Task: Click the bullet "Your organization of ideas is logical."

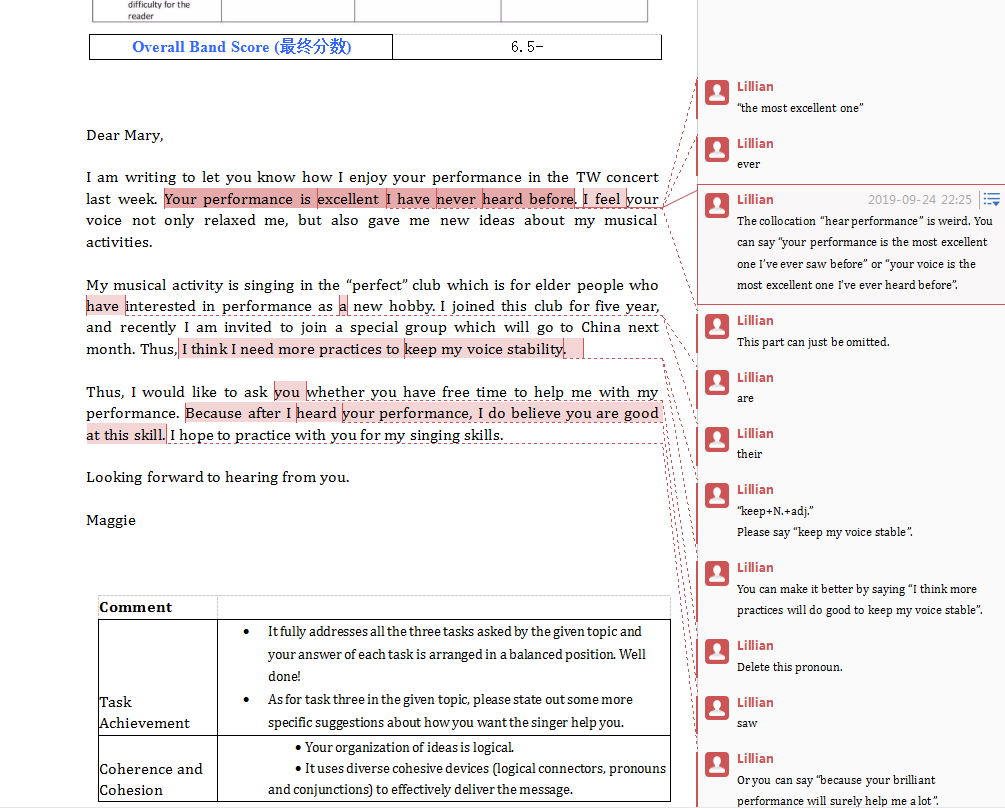Action: click(409, 747)
